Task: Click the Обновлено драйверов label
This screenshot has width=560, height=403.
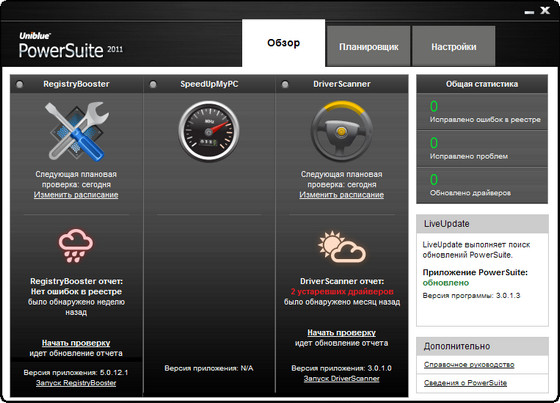Action: [470, 193]
